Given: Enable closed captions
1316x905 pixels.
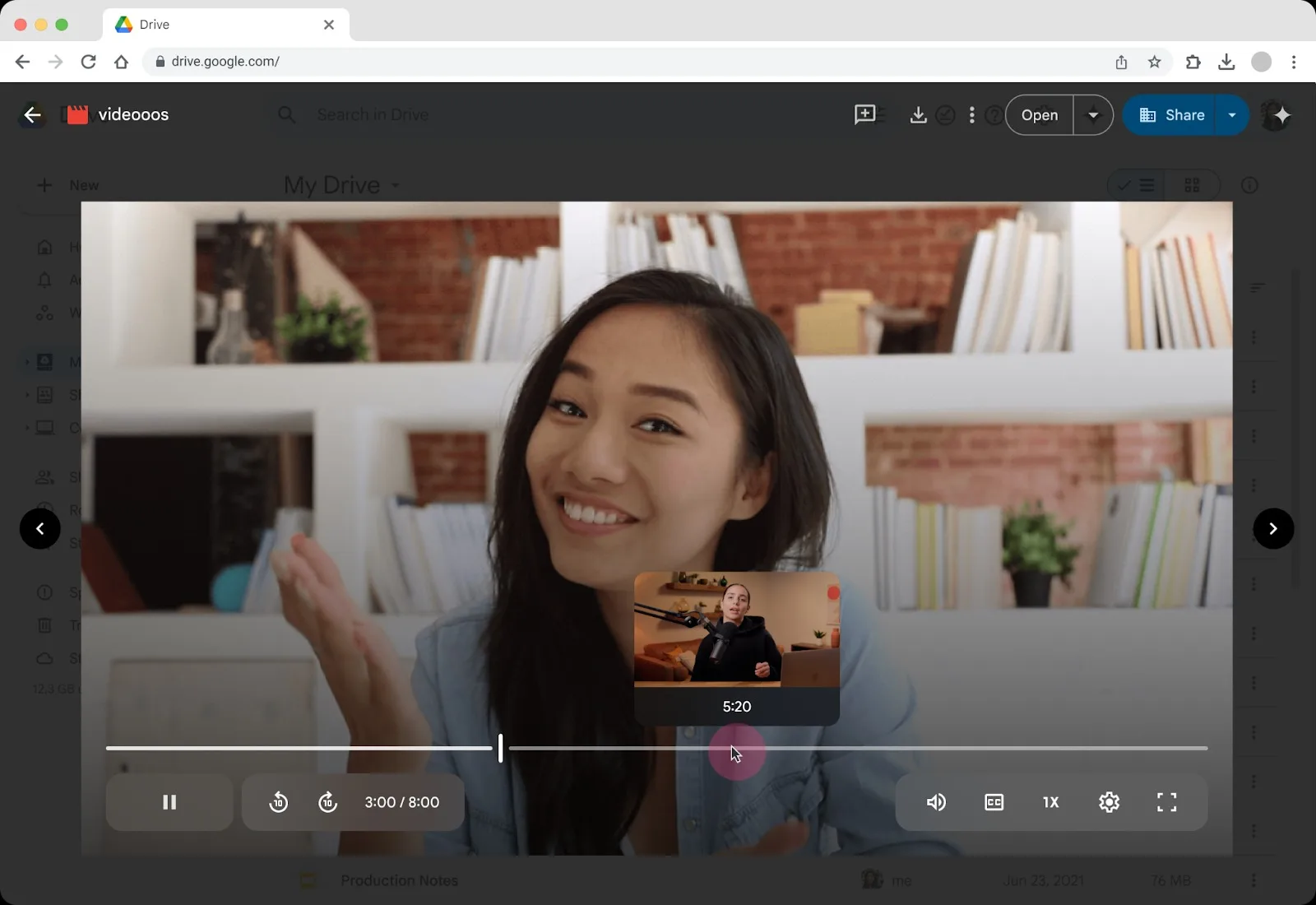Looking at the screenshot, I should (x=994, y=802).
